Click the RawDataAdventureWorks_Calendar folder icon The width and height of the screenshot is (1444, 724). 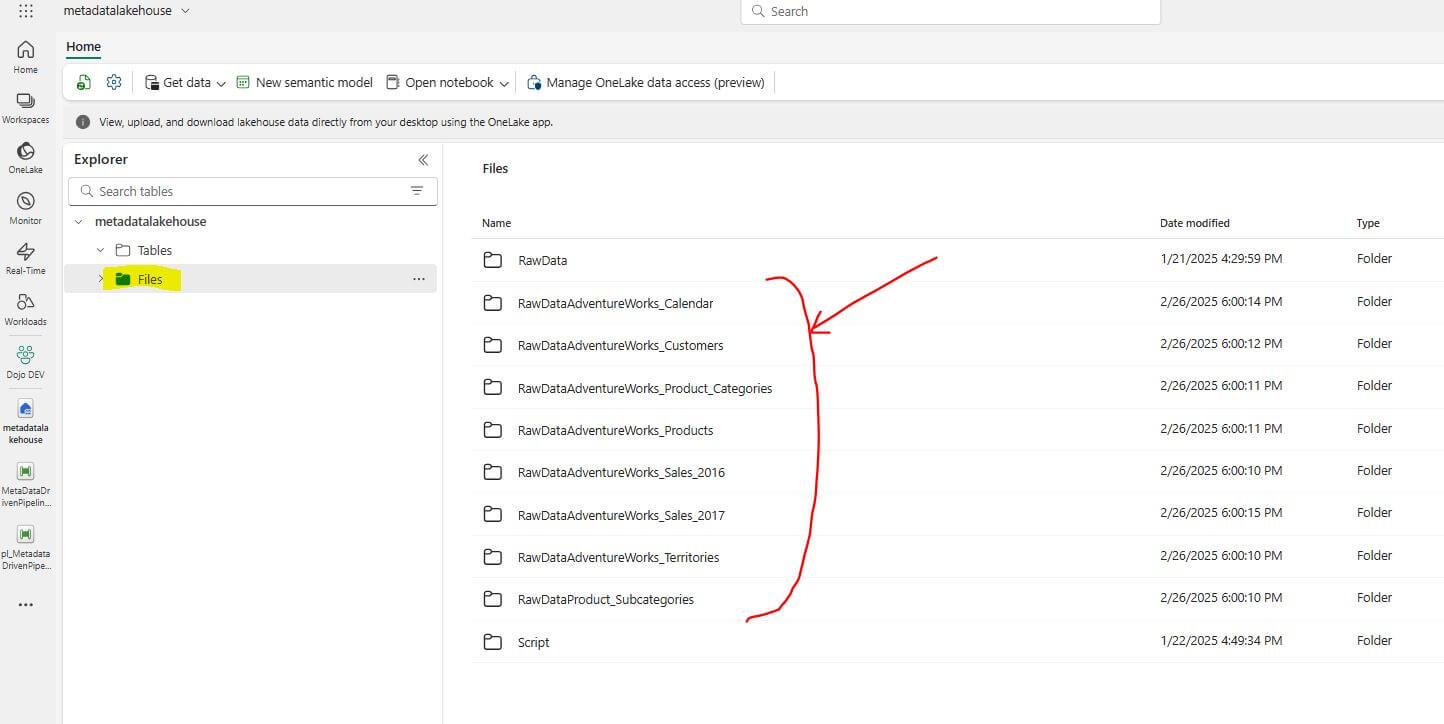pos(492,303)
